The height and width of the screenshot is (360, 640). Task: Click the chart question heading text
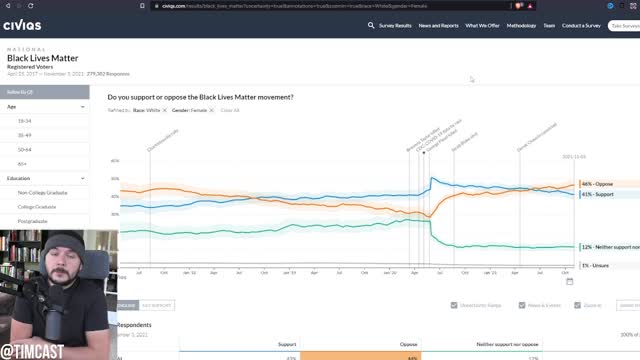click(200, 97)
